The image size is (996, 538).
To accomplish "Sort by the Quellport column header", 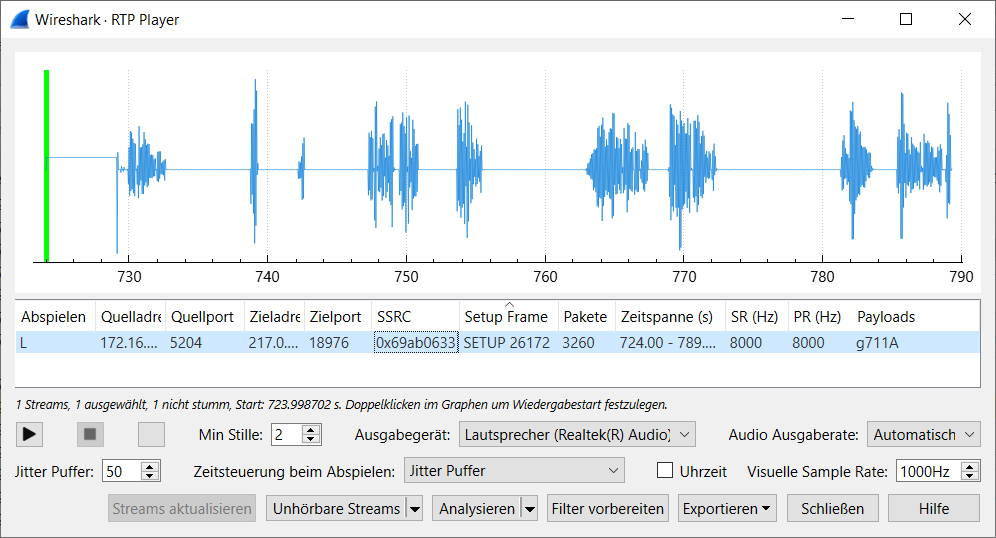I will (x=205, y=316).
